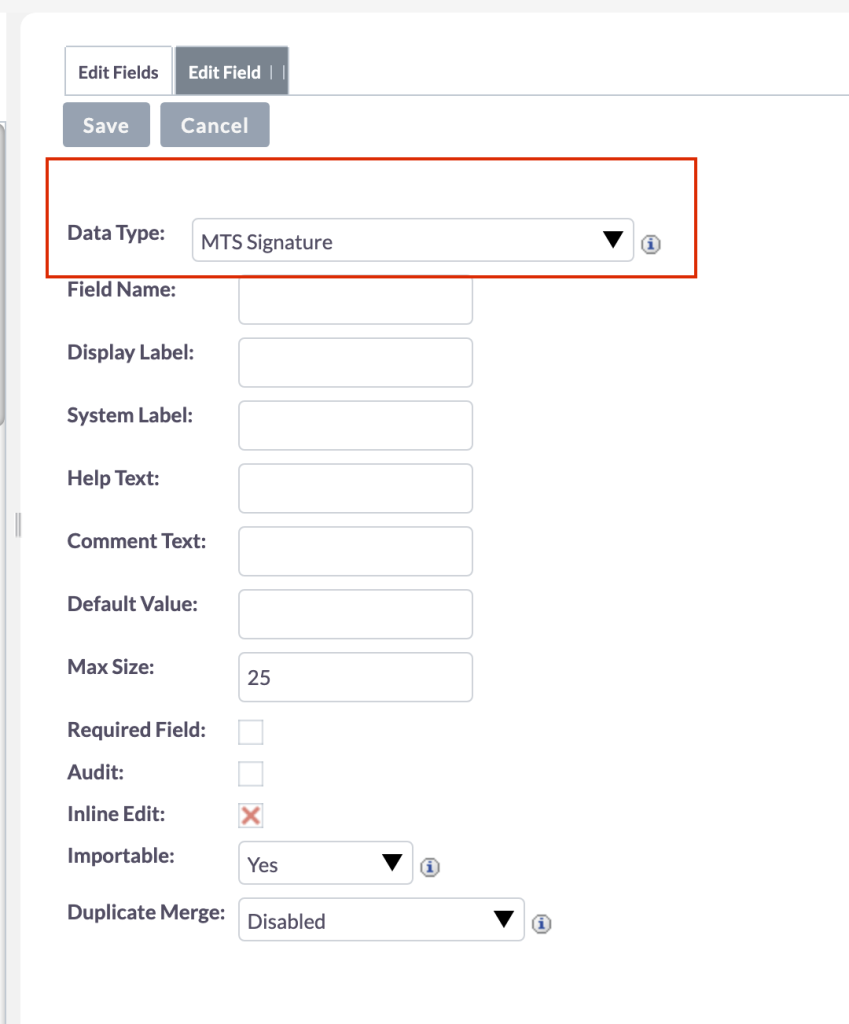The width and height of the screenshot is (849, 1024).
Task: Click info icon beside Duplicate Merge dropdown
Action: pyautogui.click(x=541, y=923)
